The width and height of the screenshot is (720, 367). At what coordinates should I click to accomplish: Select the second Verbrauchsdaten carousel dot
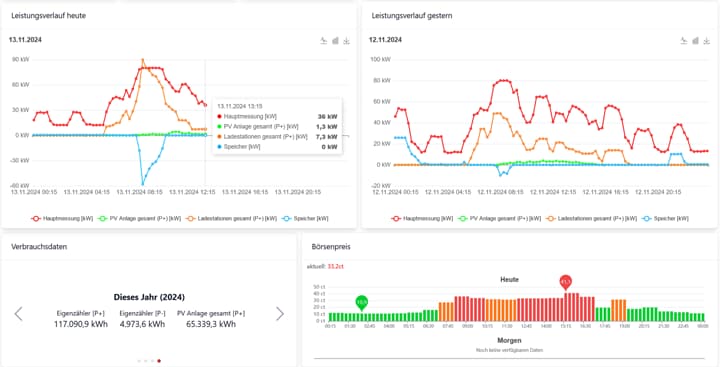[x=146, y=361]
